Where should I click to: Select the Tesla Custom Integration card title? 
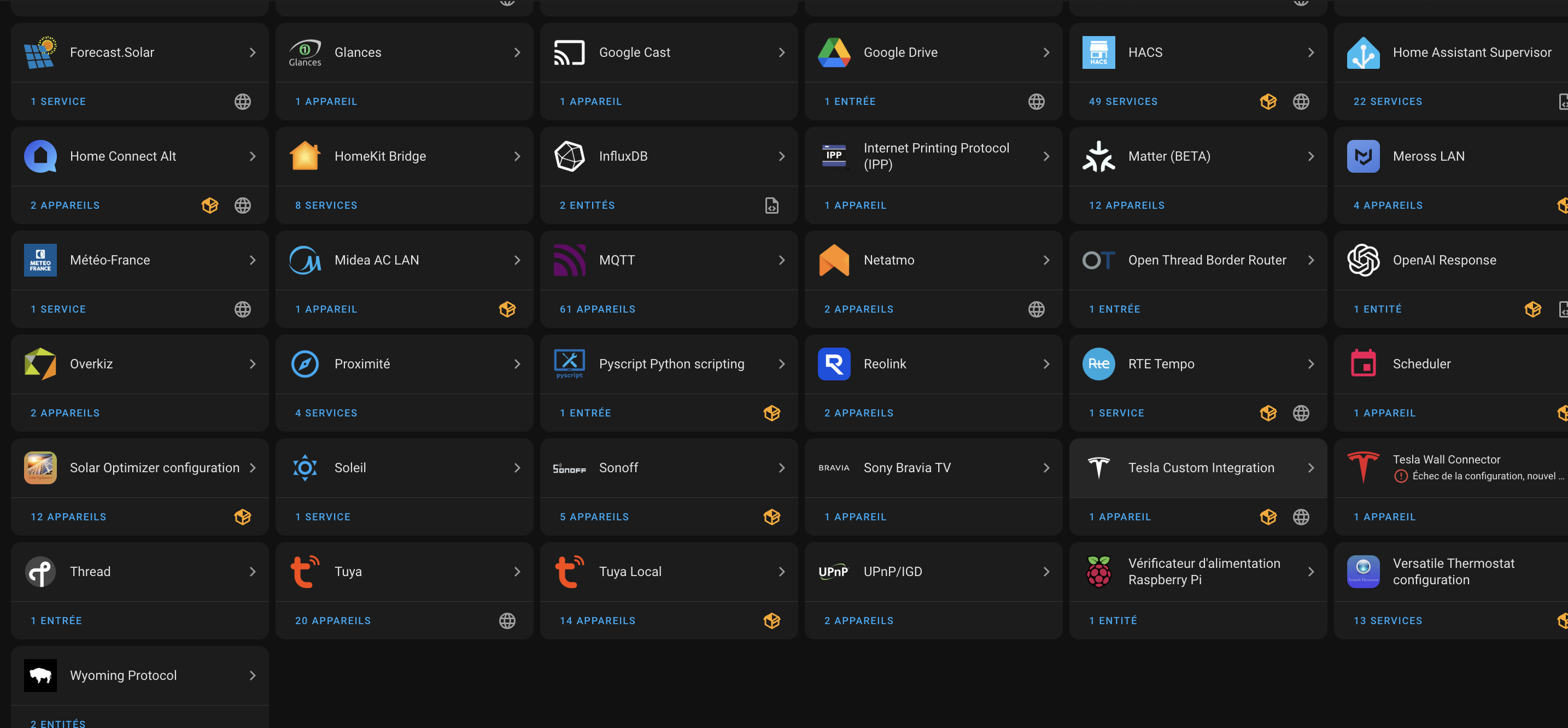1201,468
